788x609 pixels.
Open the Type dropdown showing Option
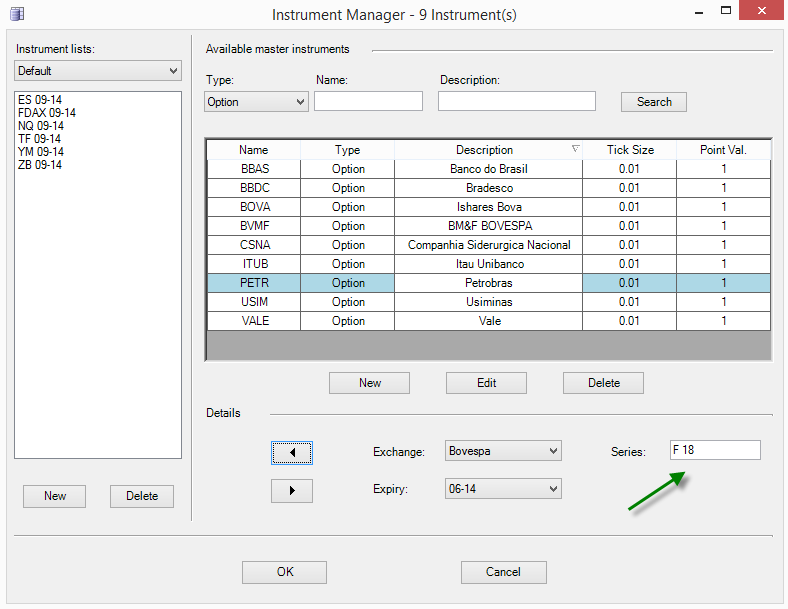click(256, 102)
